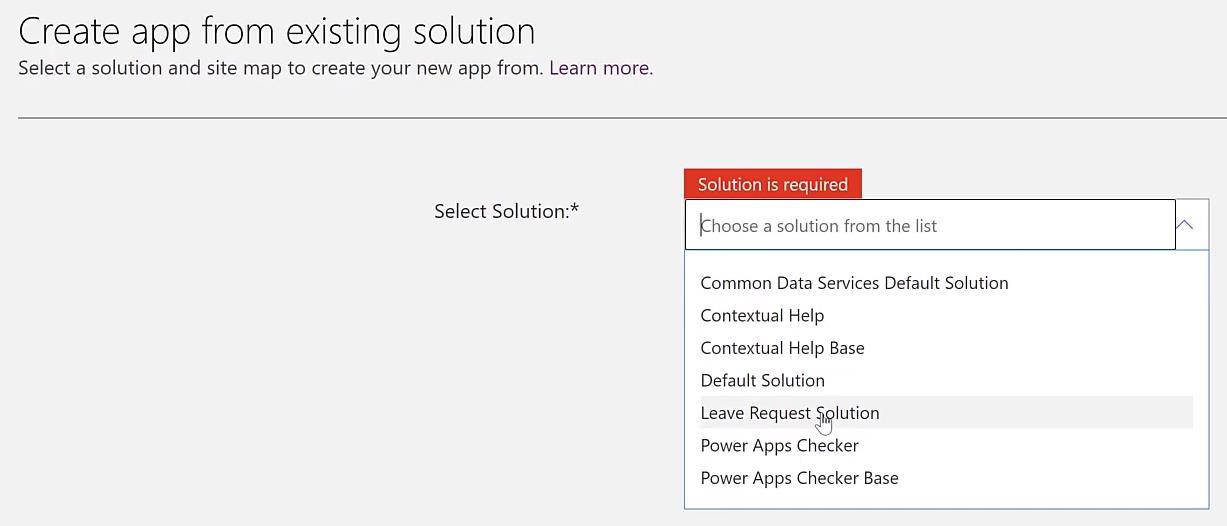Pick Power Apps Checker Base option

(799, 478)
